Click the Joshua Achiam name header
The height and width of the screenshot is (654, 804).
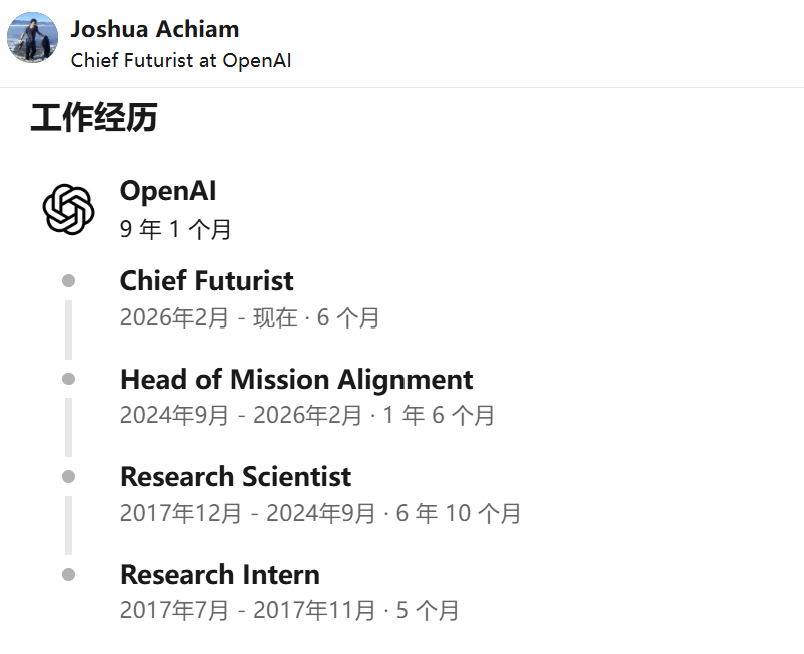point(155,29)
